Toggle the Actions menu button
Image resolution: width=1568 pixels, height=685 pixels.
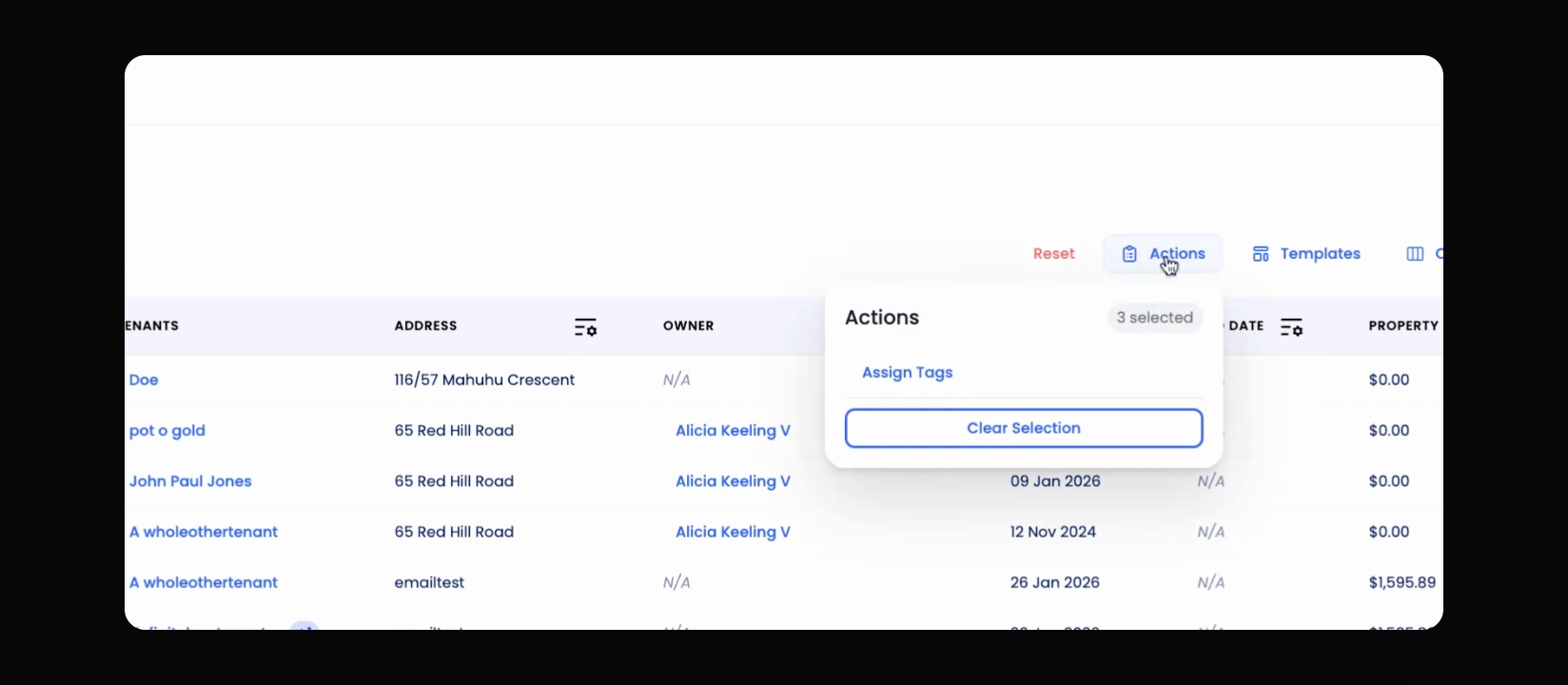tap(1163, 254)
